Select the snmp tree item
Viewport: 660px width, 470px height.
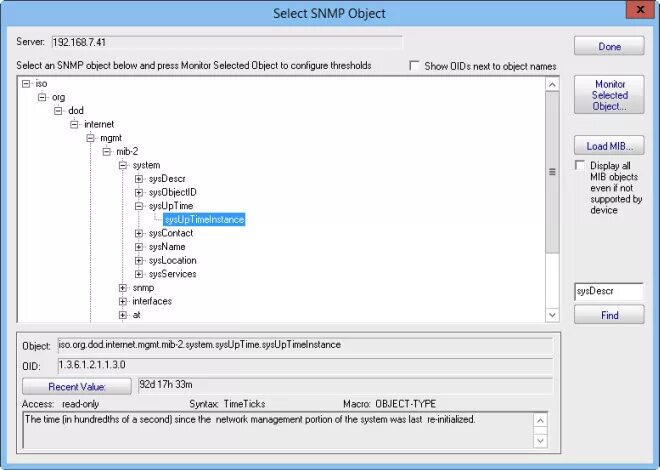pos(144,288)
